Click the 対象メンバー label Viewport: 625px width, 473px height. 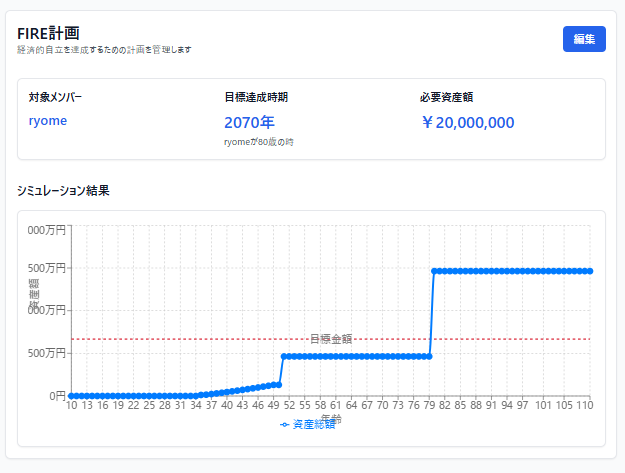pyautogui.click(x=55, y=97)
